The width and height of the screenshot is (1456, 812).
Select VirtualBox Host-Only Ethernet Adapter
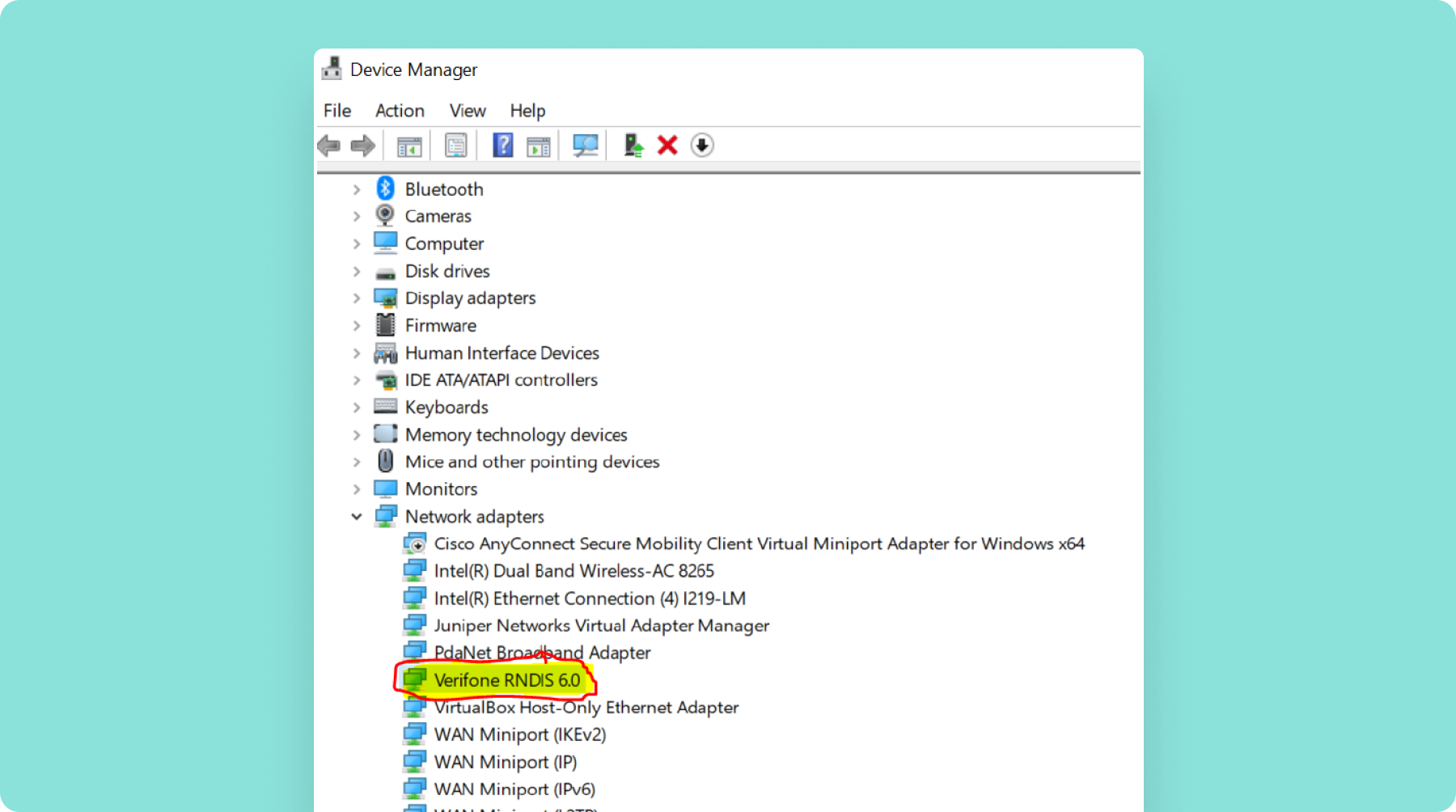[586, 708]
